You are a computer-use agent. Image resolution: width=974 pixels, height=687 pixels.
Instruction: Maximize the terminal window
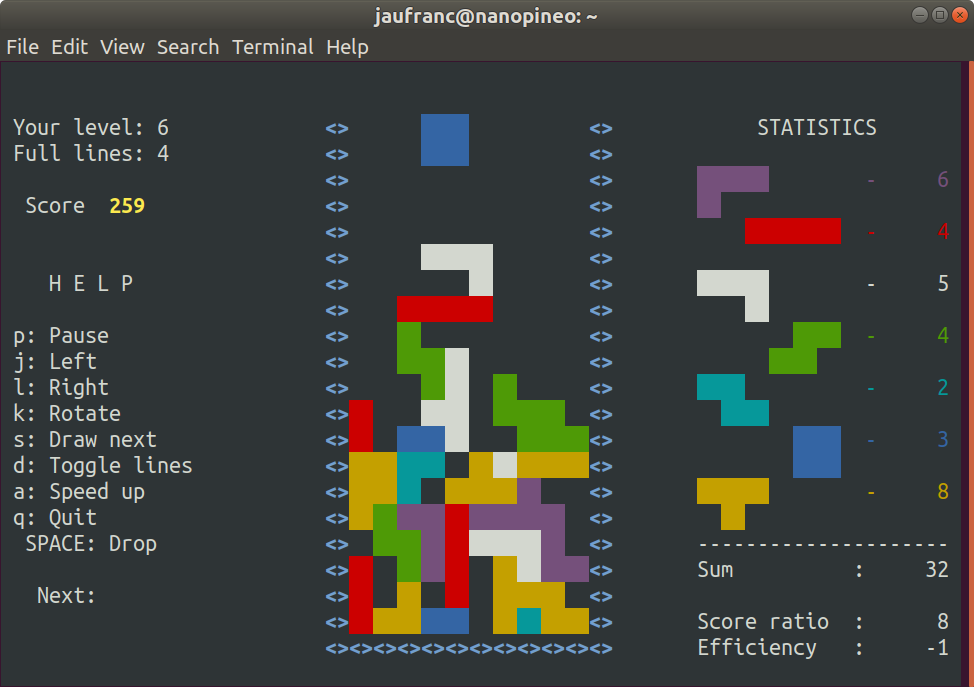[940, 15]
